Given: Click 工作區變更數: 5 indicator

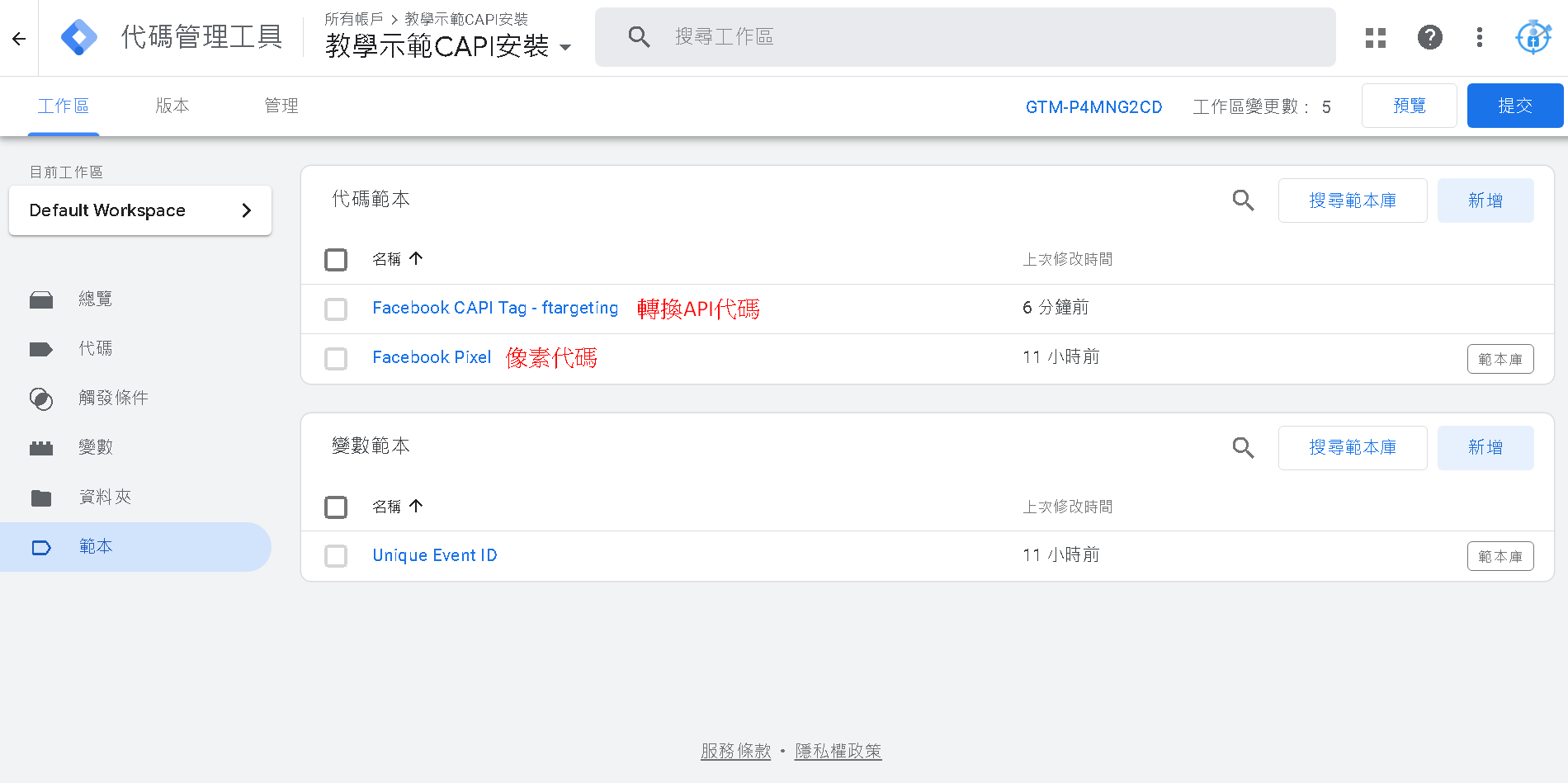Looking at the screenshot, I should 1262,107.
